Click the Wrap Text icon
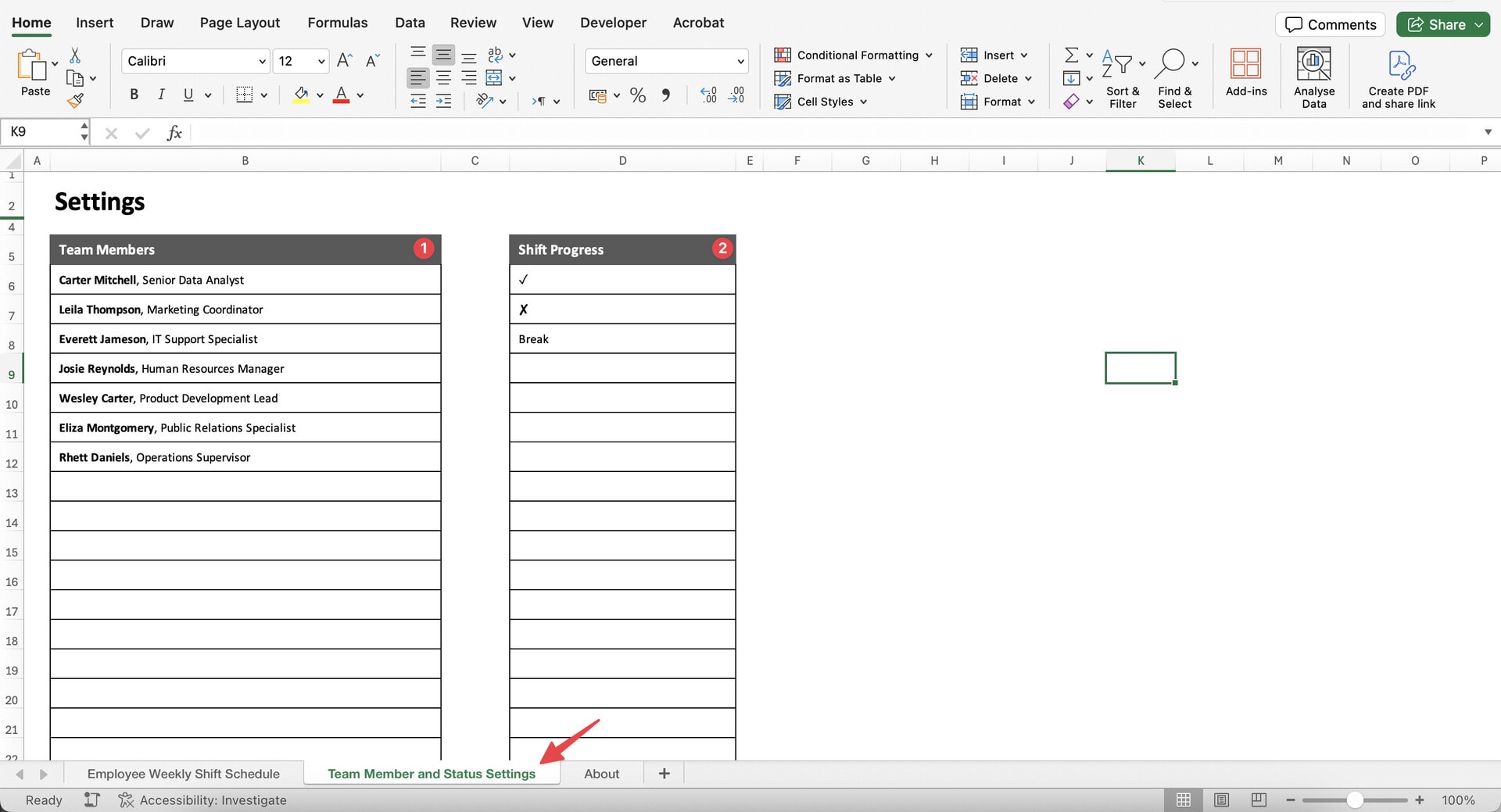The height and width of the screenshot is (812, 1501). click(x=495, y=55)
